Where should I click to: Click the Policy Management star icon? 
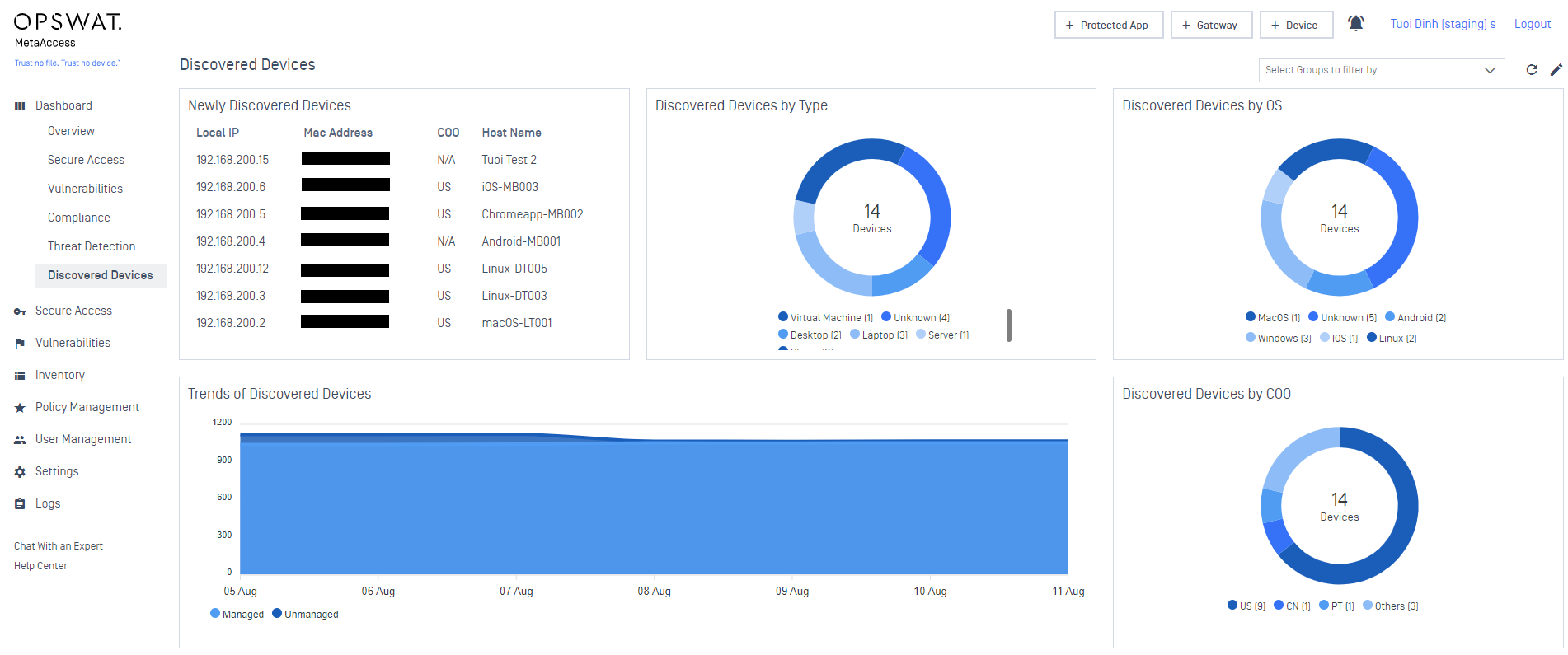coord(20,408)
